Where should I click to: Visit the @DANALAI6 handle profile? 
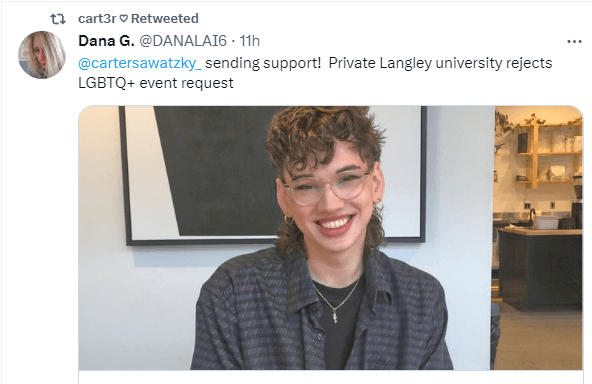183,41
